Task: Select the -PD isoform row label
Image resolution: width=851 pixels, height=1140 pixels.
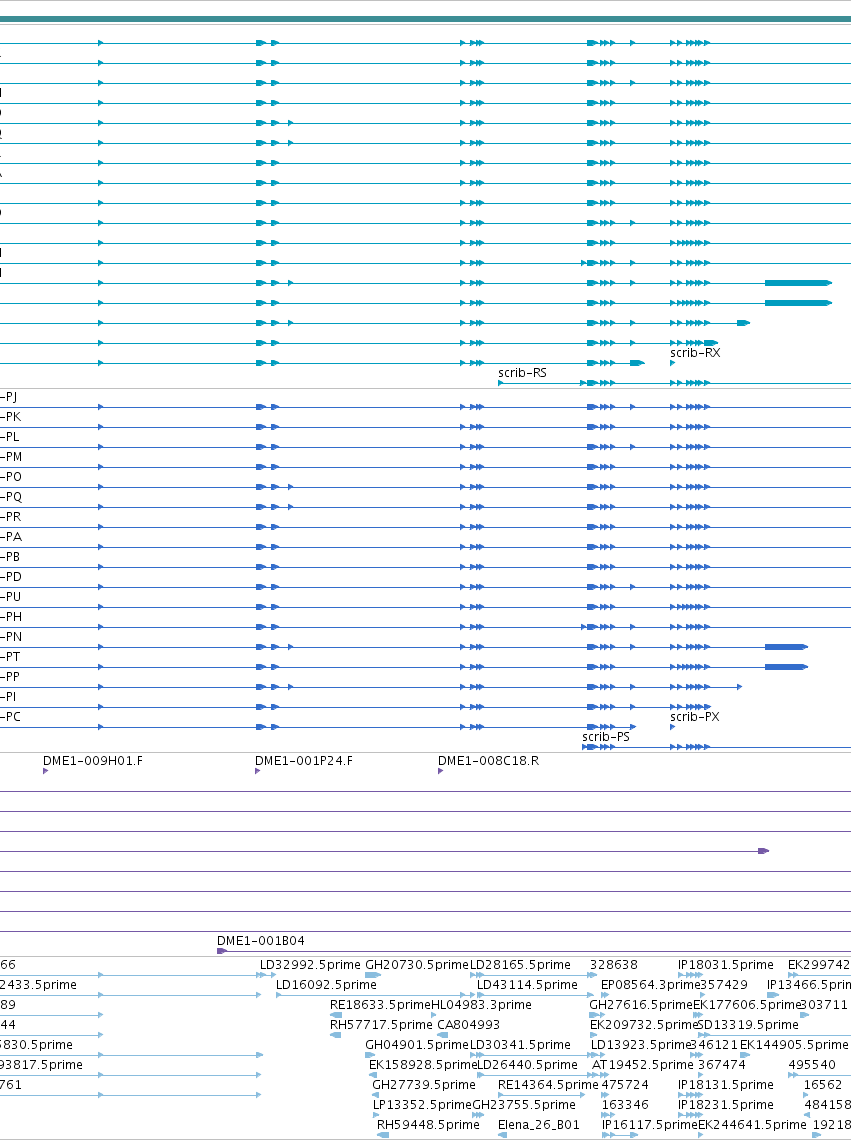Action: coord(11,577)
